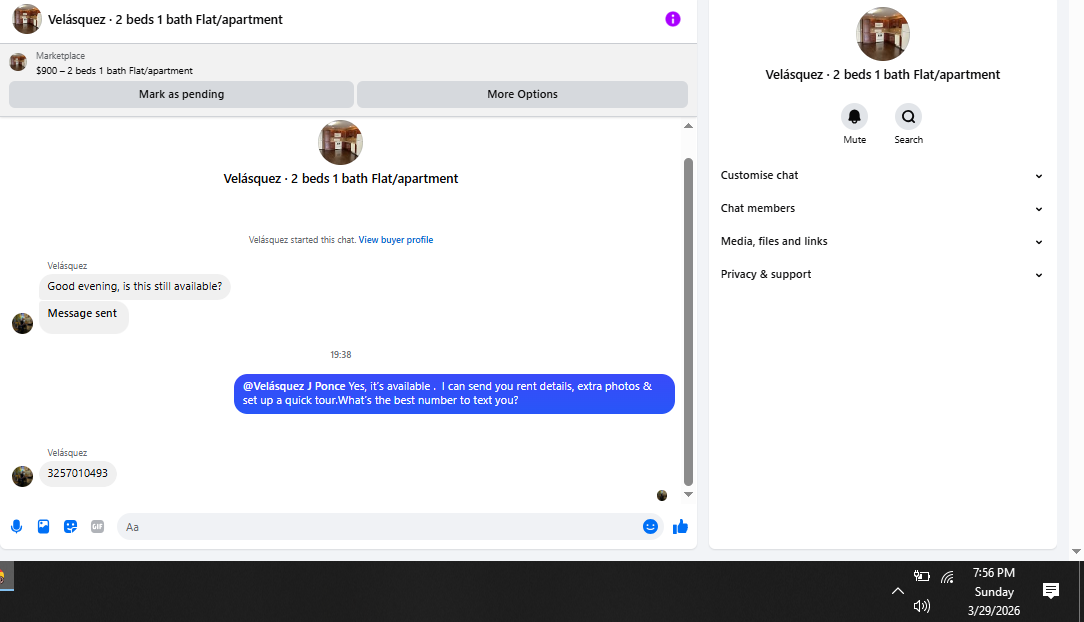Mark the listing as pending
The image size is (1084, 622).
coord(181,94)
